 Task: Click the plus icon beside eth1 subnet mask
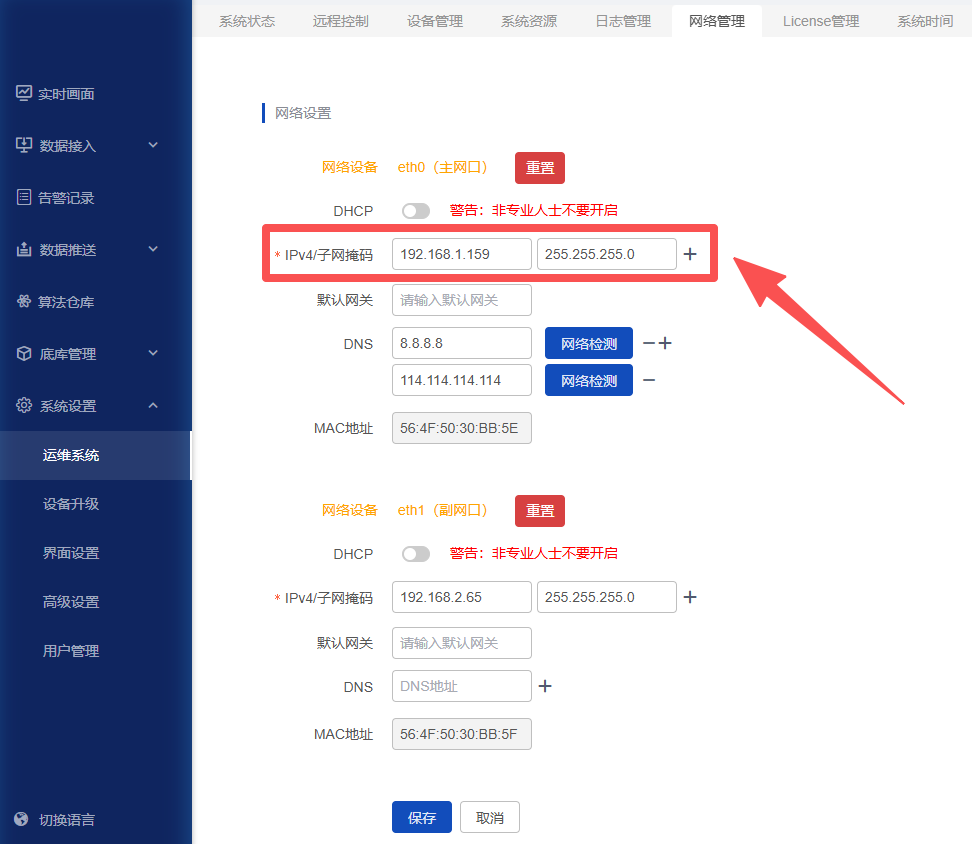pyautogui.click(x=690, y=597)
